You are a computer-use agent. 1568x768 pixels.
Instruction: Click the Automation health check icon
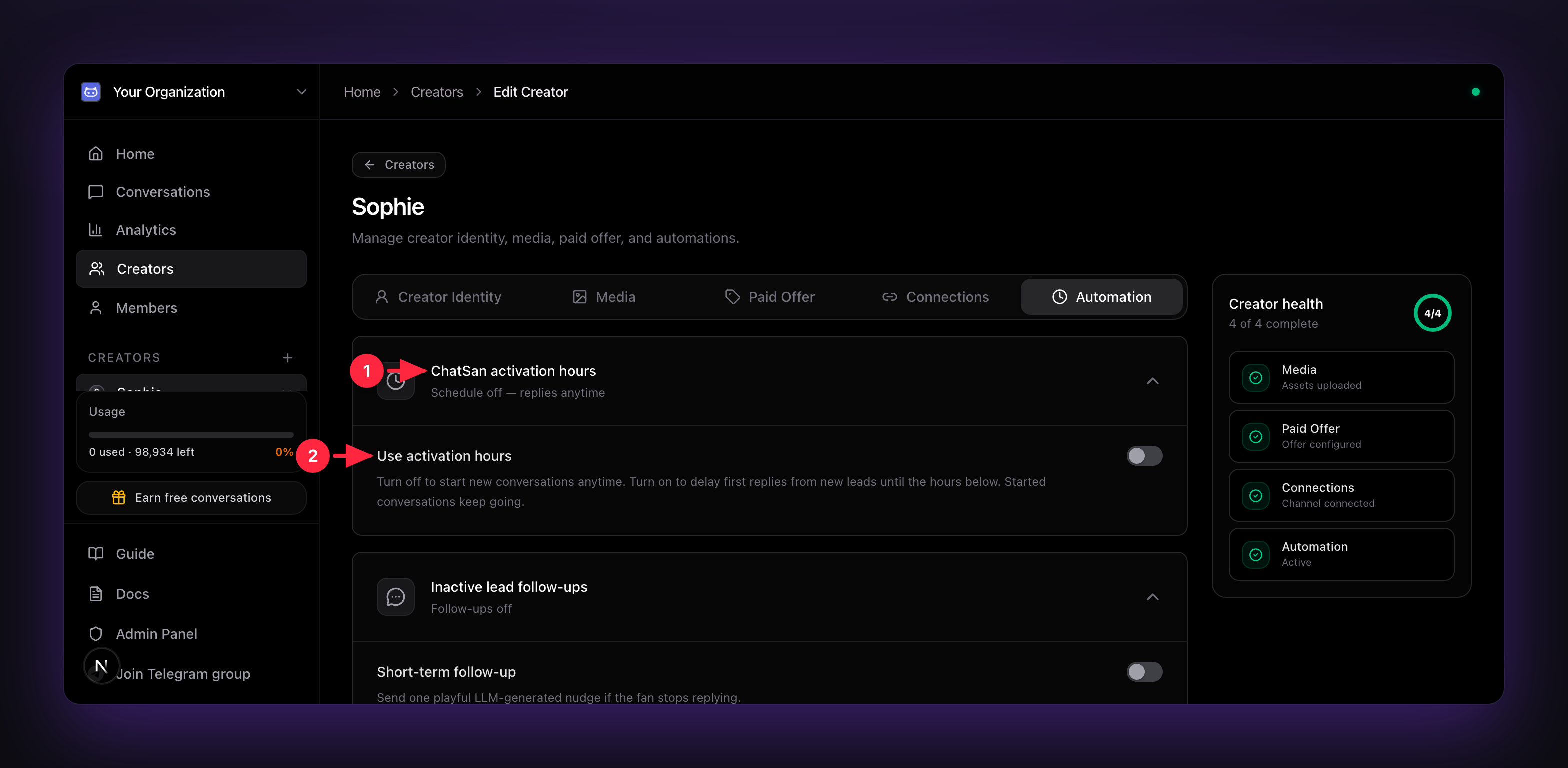click(x=1255, y=555)
